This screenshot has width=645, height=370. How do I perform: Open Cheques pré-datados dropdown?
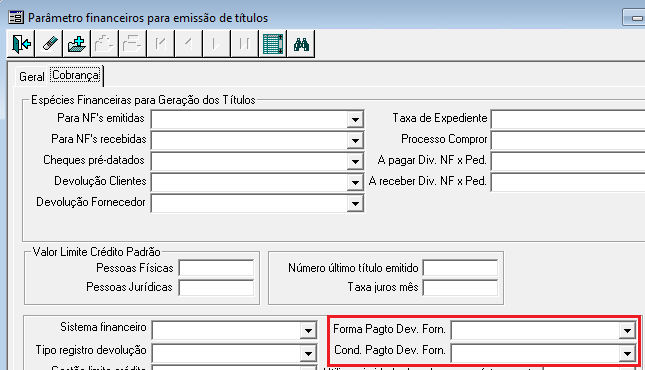[x=355, y=162]
